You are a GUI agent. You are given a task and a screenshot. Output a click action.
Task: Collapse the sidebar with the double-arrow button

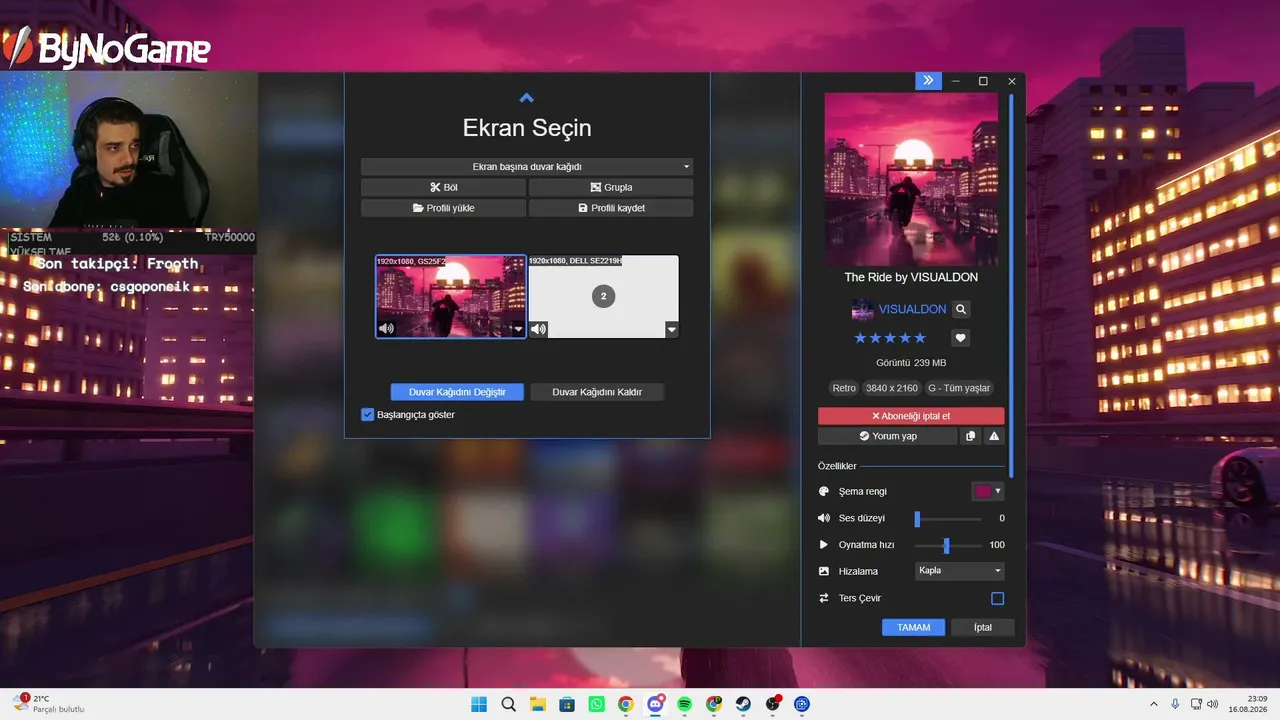coord(928,81)
